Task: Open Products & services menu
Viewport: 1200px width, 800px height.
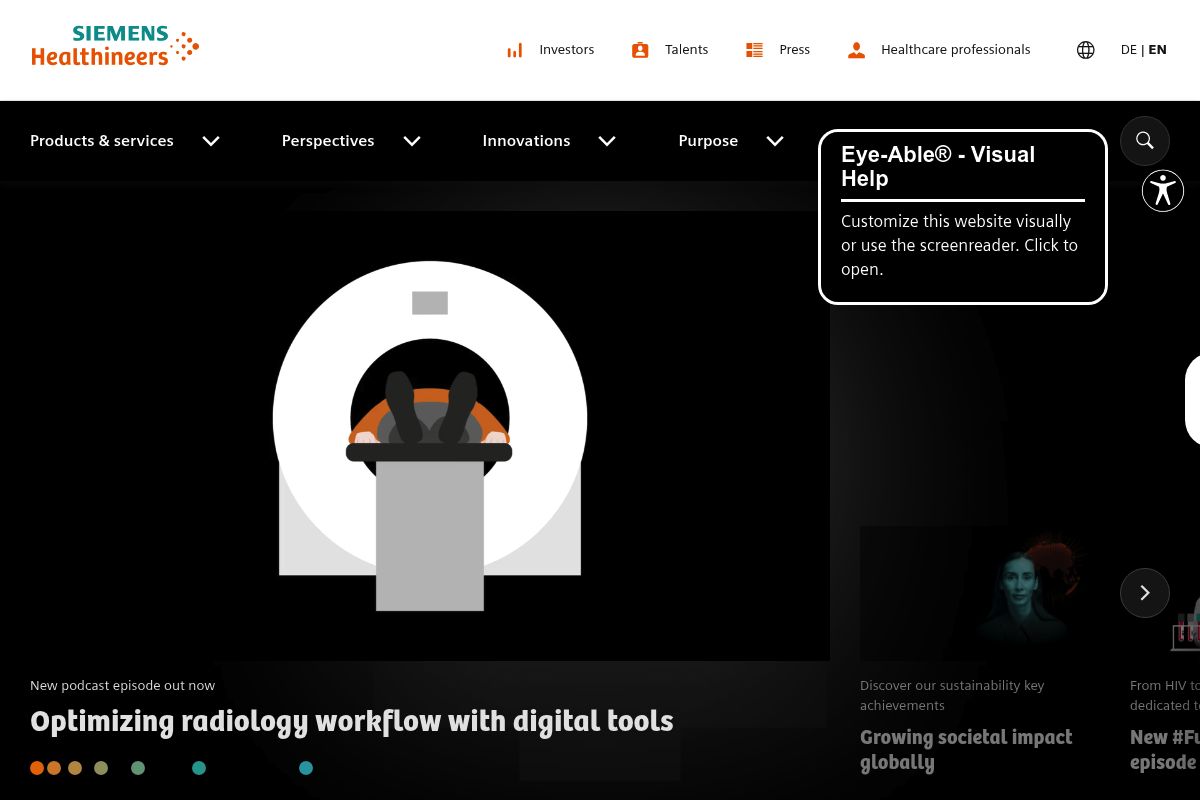Action: point(102,141)
